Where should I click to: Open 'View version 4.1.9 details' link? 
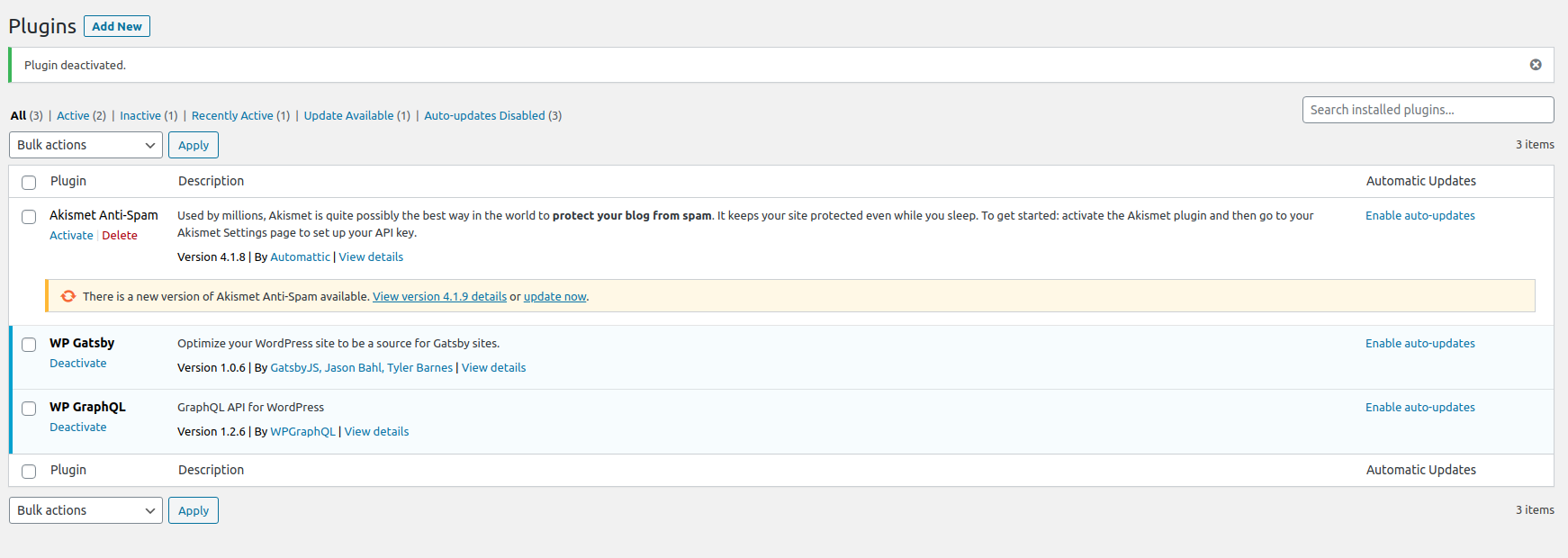[x=439, y=296]
